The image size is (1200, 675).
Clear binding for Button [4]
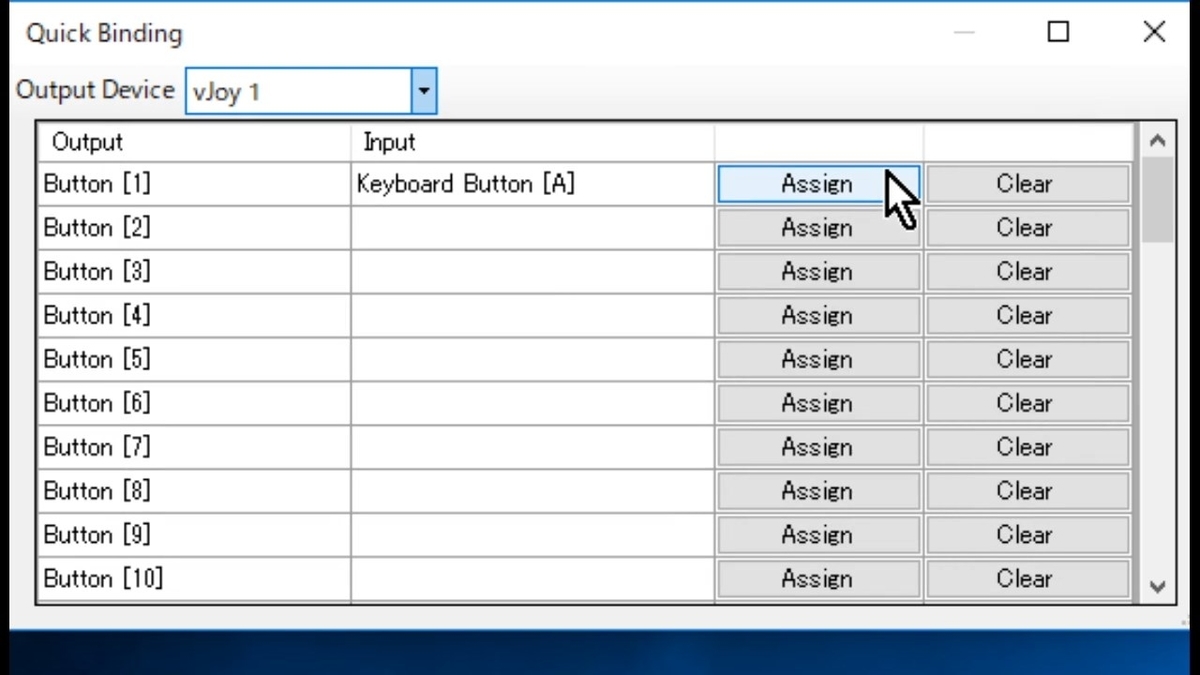1027,316
